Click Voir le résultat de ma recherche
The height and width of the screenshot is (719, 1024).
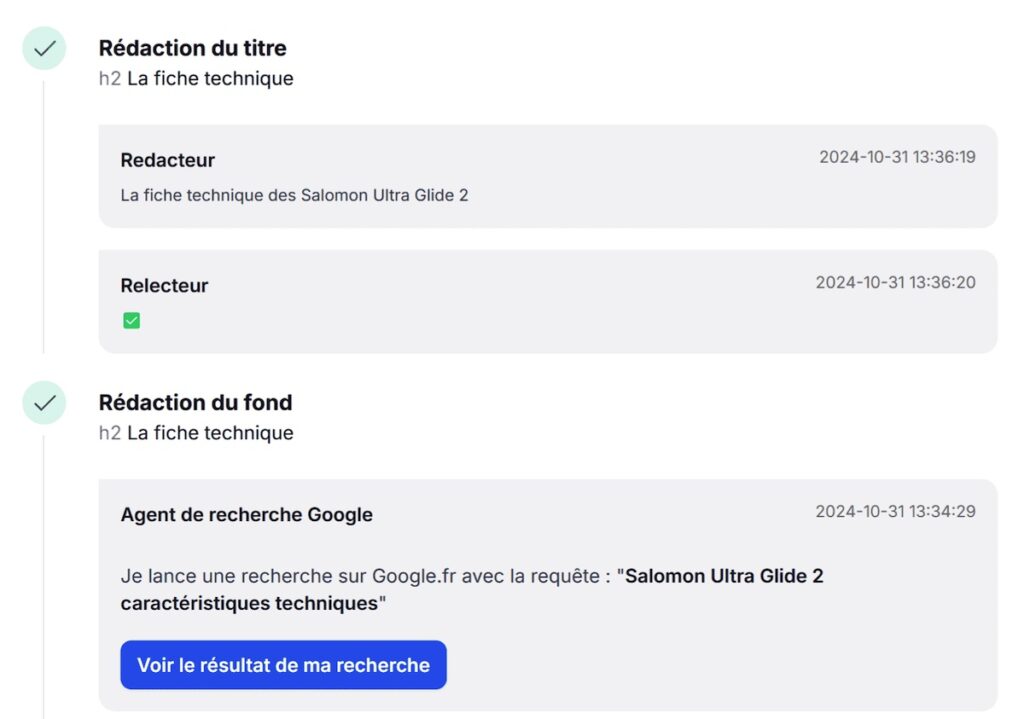(283, 664)
